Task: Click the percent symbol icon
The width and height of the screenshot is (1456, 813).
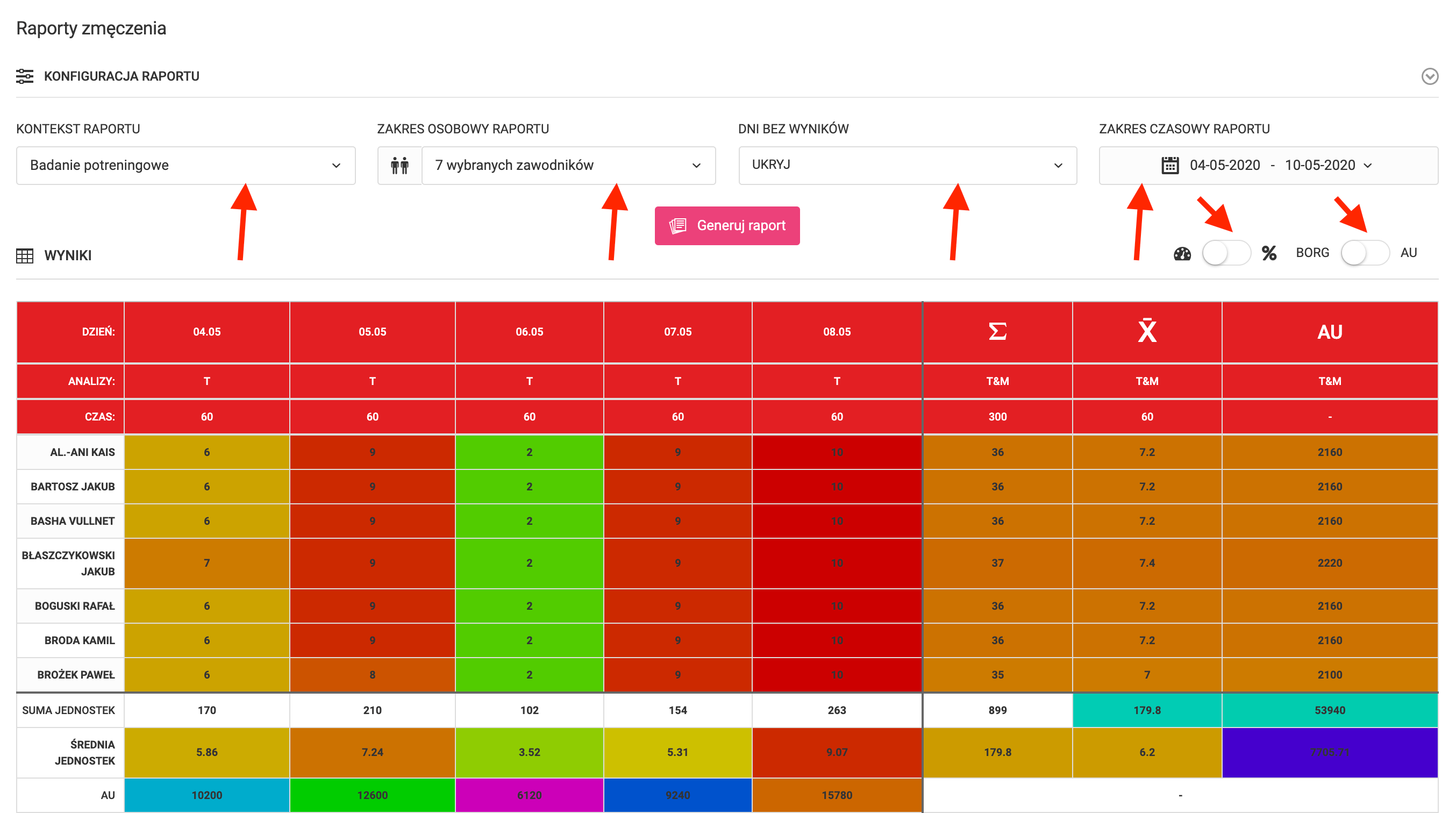Action: 1269,253
